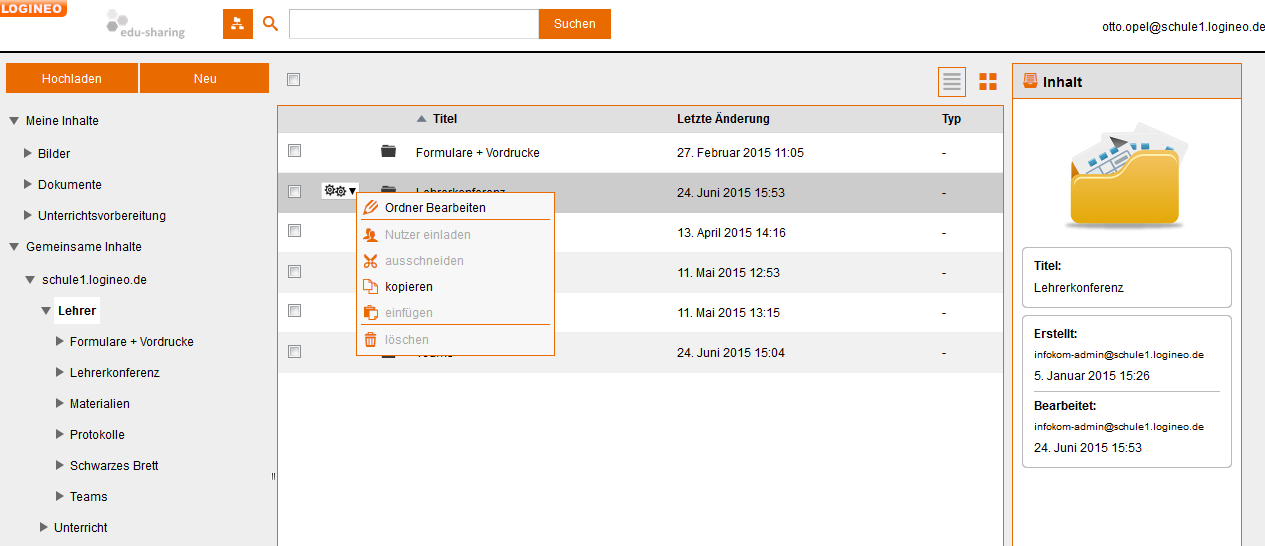Image resolution: width=1265 pixels, height=546 pixels.
Task: Open dropdown arrow next to gear on Lehrerkonferenz row
Action: pos(352,191)
